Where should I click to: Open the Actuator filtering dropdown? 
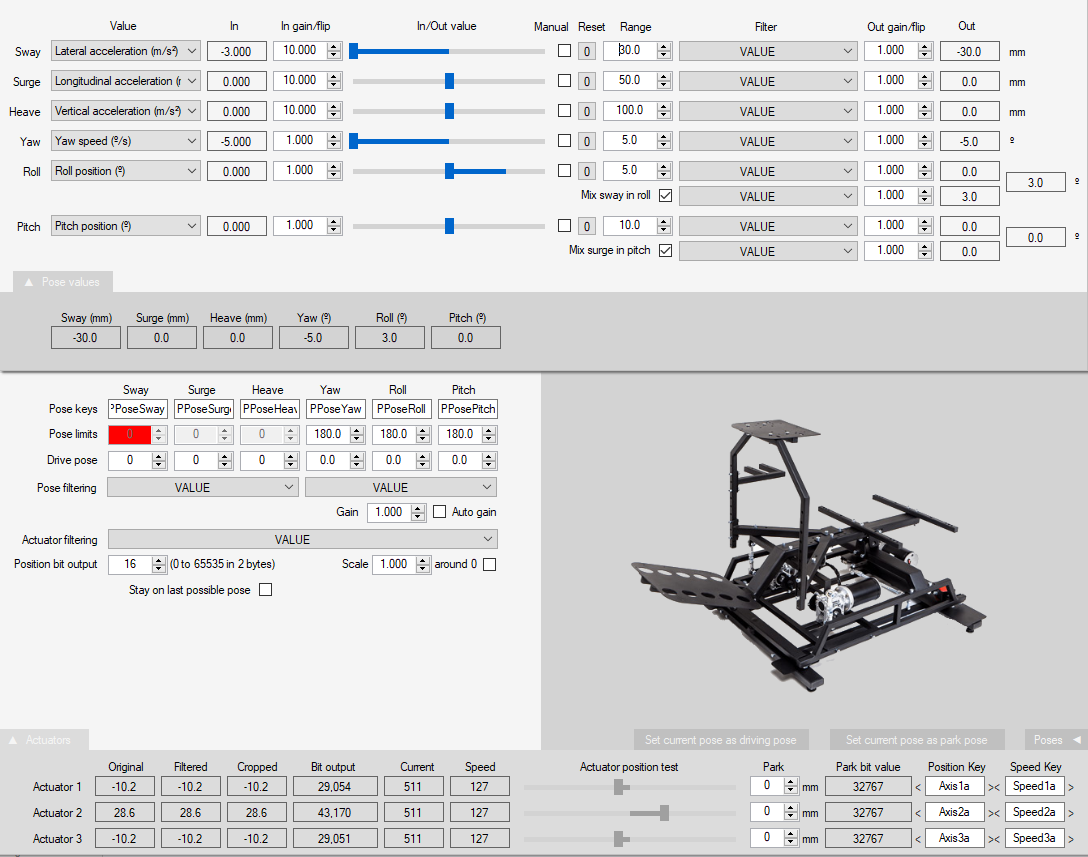coord(303,539)
